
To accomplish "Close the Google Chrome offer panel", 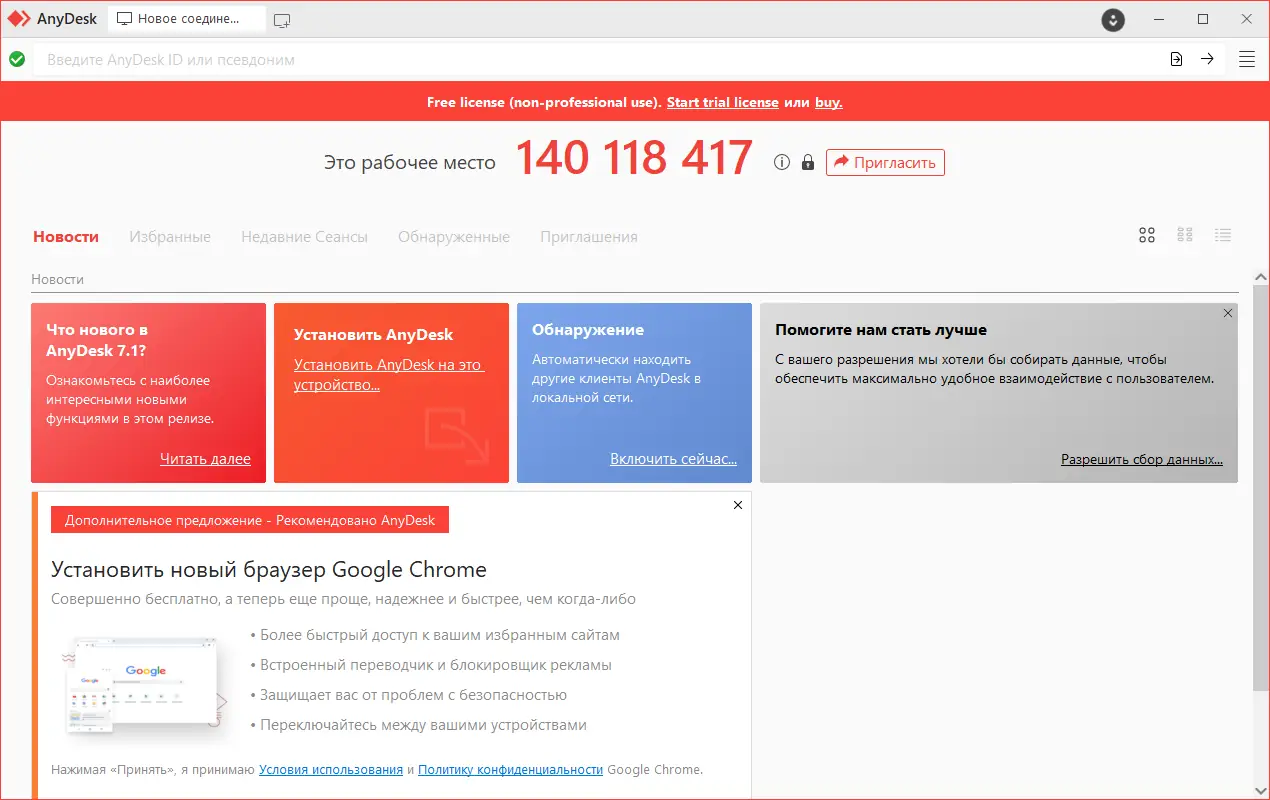I will click(x=738, y=505).
